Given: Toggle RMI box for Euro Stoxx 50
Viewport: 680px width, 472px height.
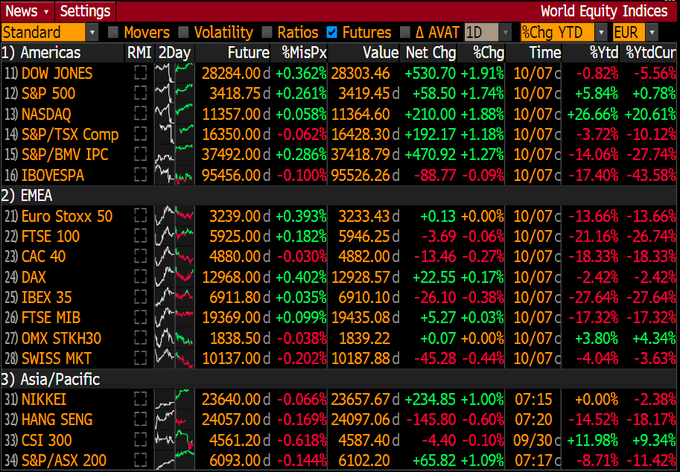Looking at the screenshot, I should pos(141,216).
